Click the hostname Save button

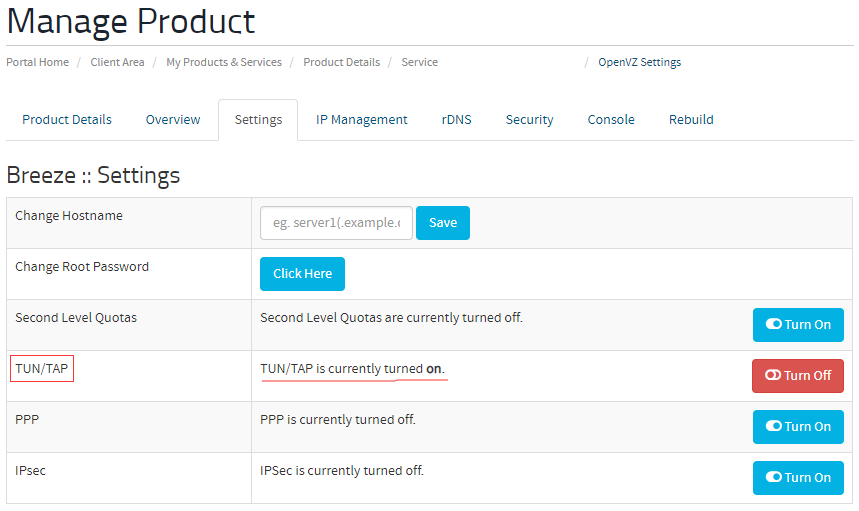click(x=443, y=223)
